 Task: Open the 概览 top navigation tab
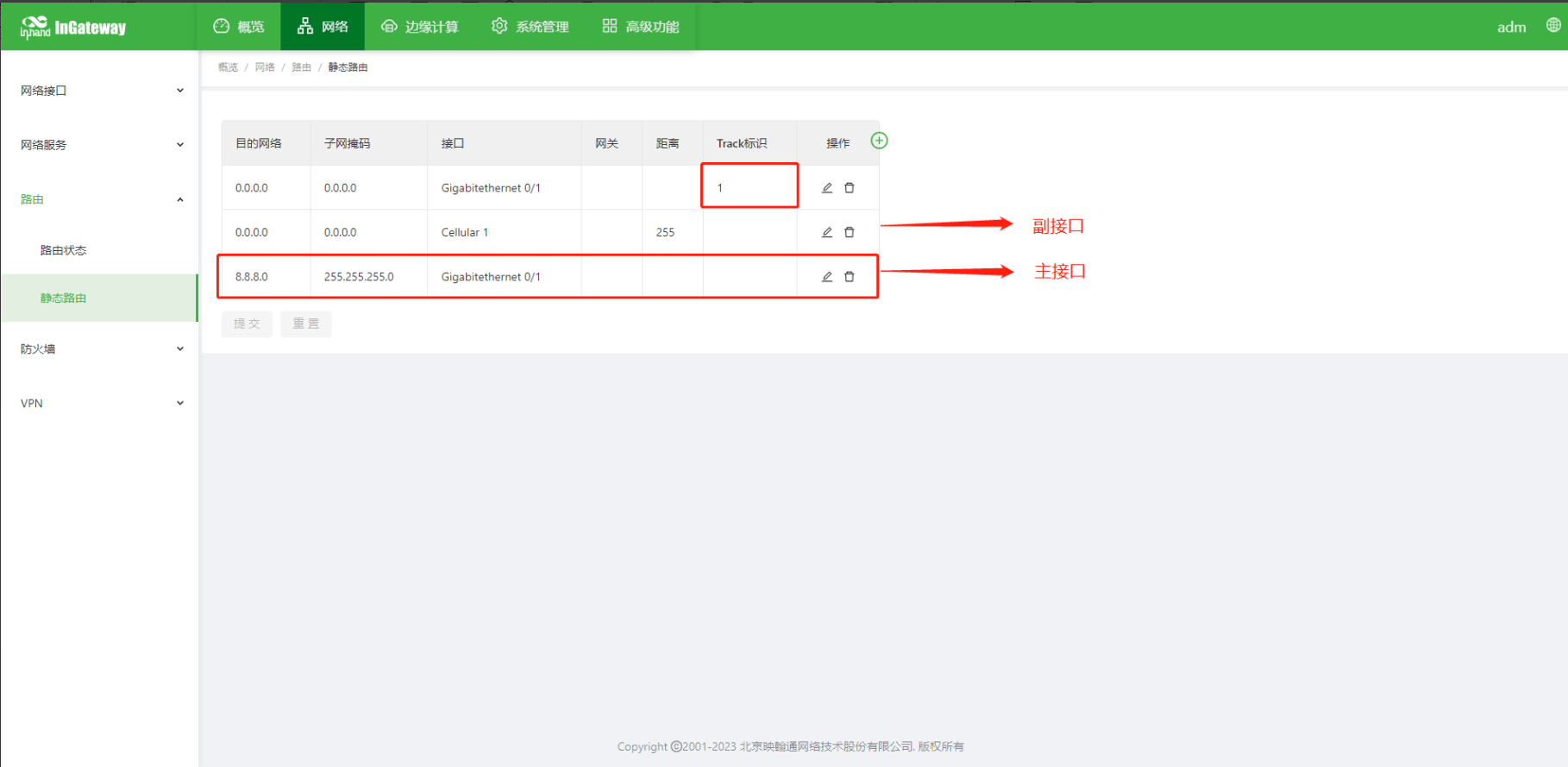pos(239,27)
